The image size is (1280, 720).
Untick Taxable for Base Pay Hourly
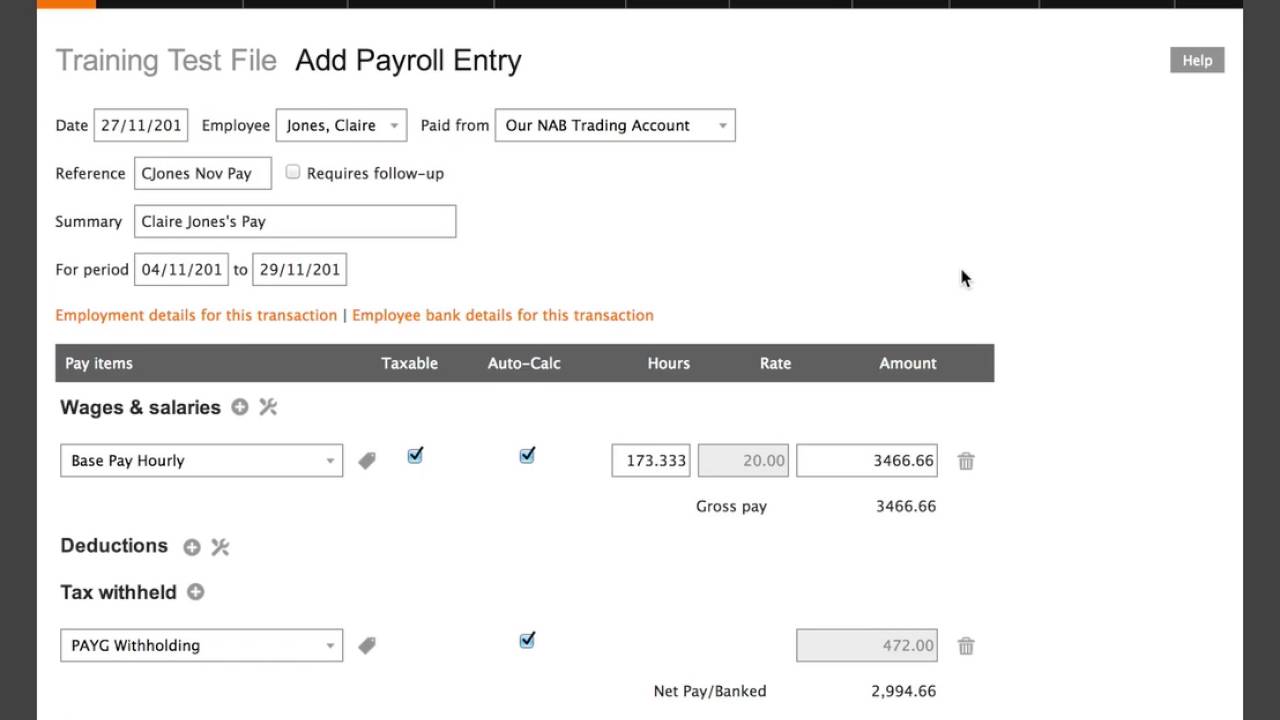415,456
